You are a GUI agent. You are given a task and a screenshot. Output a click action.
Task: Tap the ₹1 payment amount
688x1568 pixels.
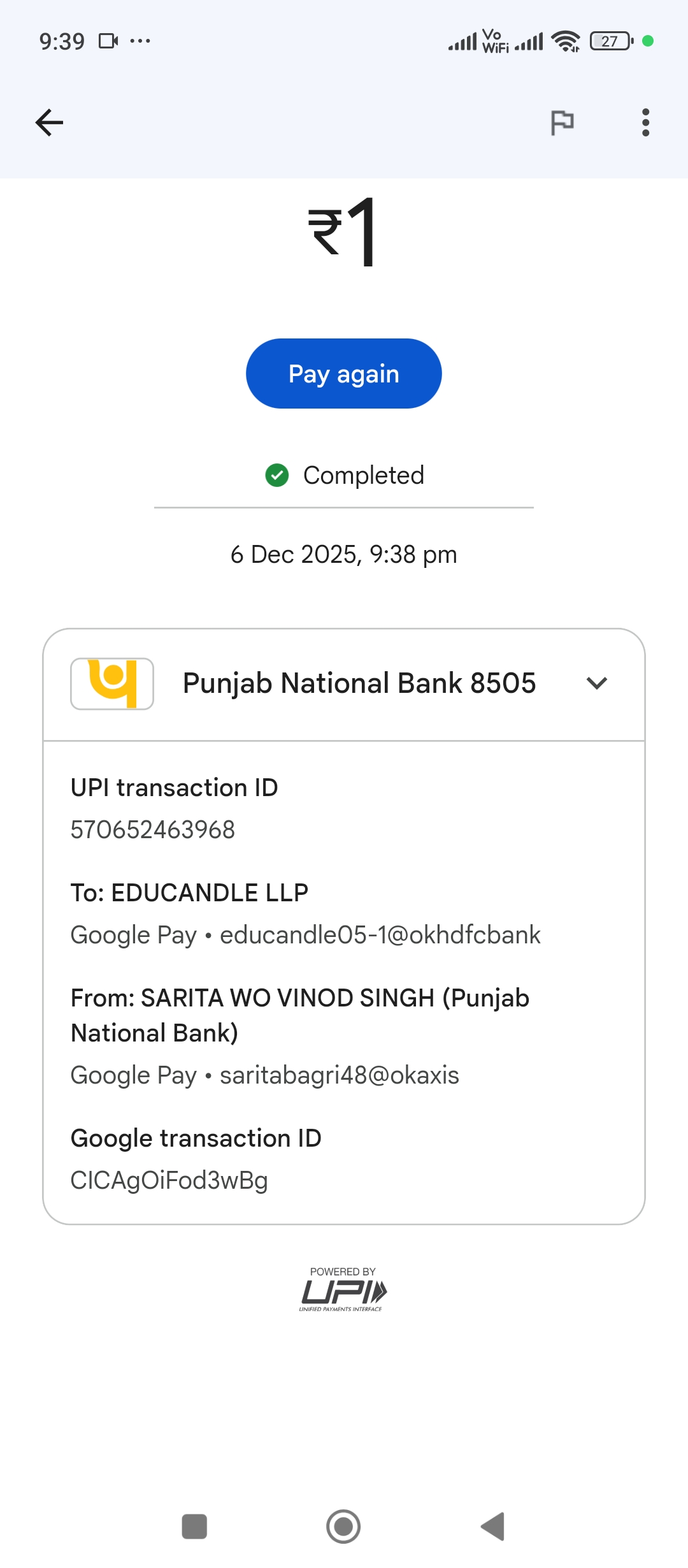point(343,232)
